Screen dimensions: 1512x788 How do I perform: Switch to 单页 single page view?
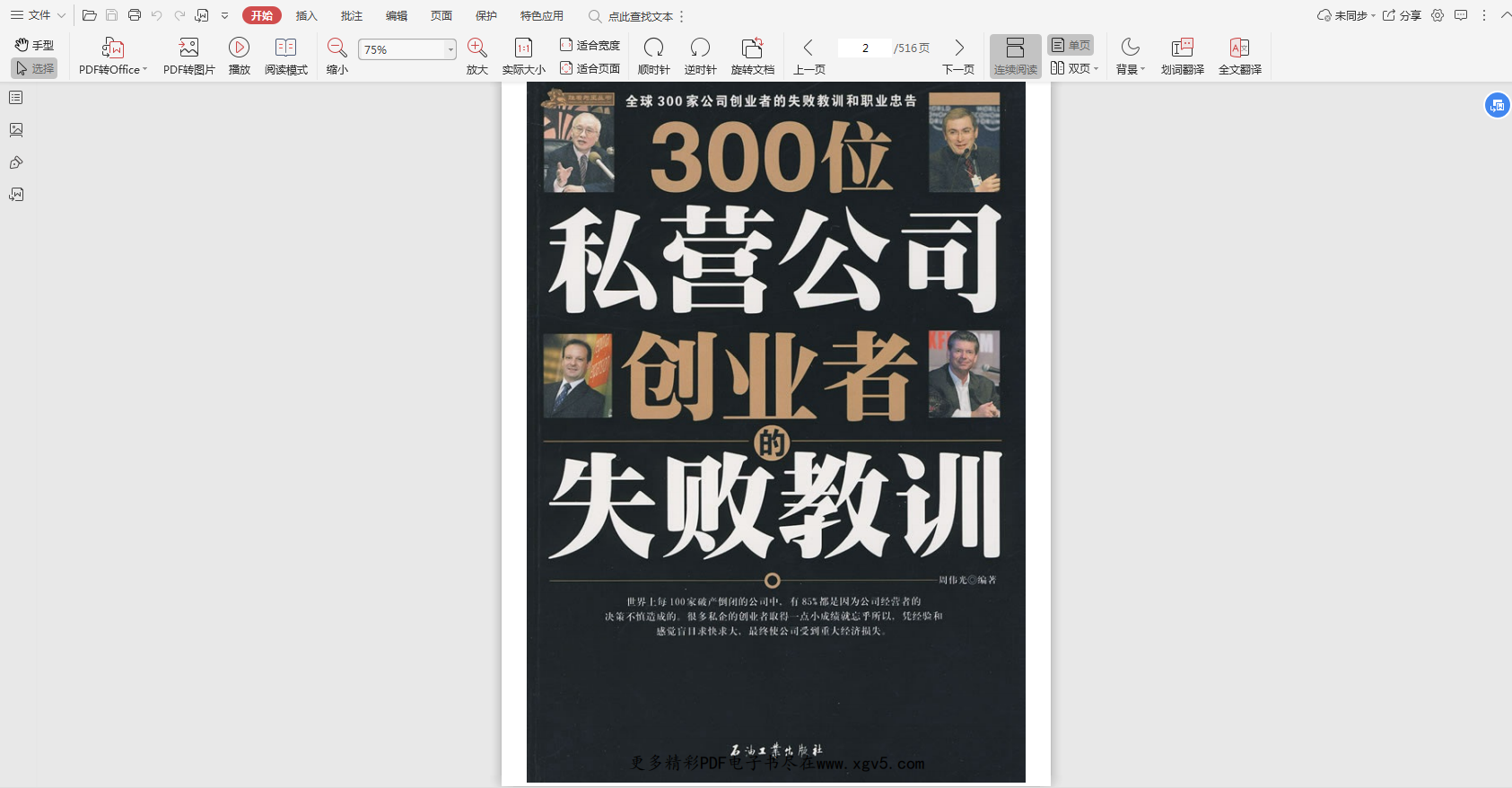(x=1071, y=45)
